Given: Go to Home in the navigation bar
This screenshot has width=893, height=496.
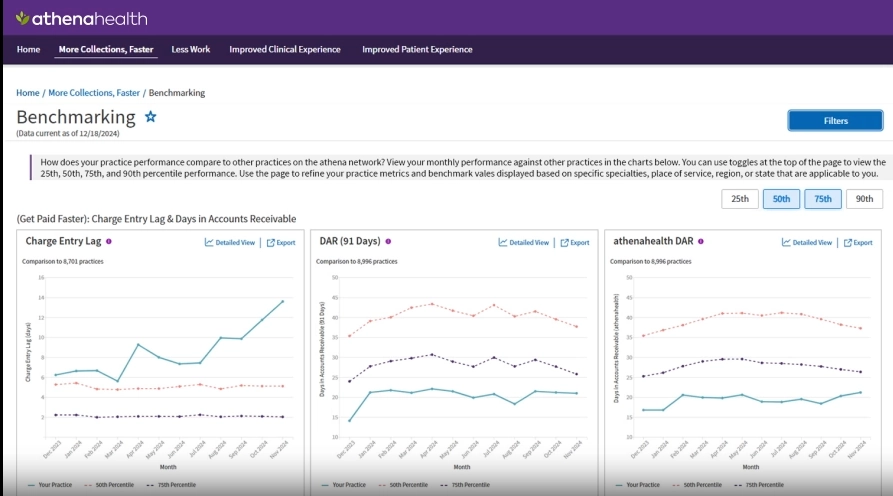Looking at the screenshot, I should tap(28, 50).
